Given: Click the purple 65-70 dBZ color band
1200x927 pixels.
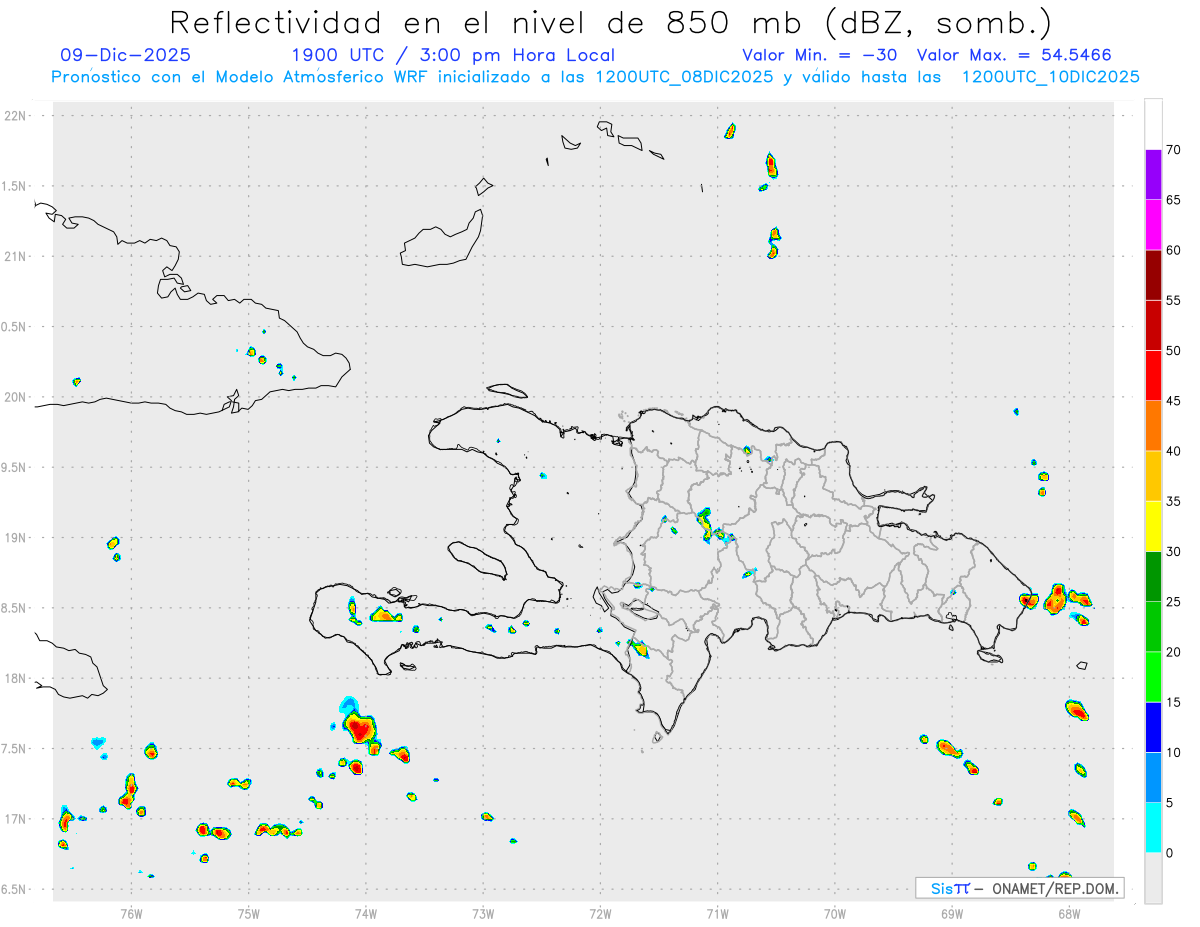Looking at the screenshot, I should pyautogui.click(x=1153, y=175).
